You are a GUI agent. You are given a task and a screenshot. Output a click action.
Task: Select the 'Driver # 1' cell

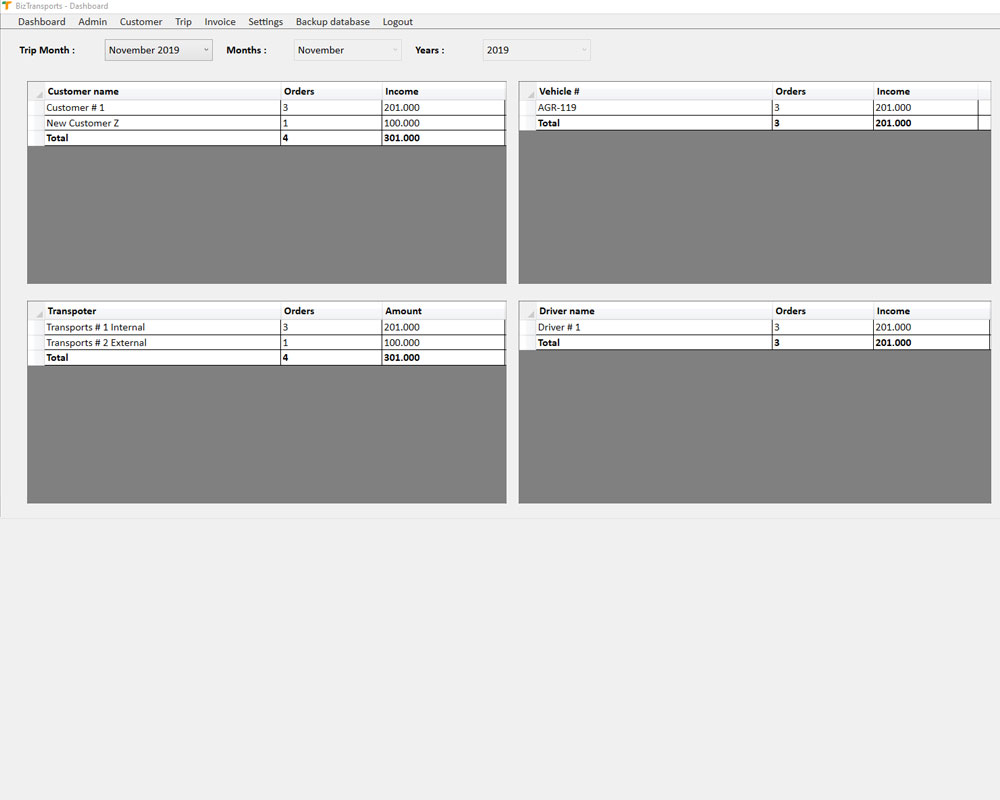tap(654, 327)
